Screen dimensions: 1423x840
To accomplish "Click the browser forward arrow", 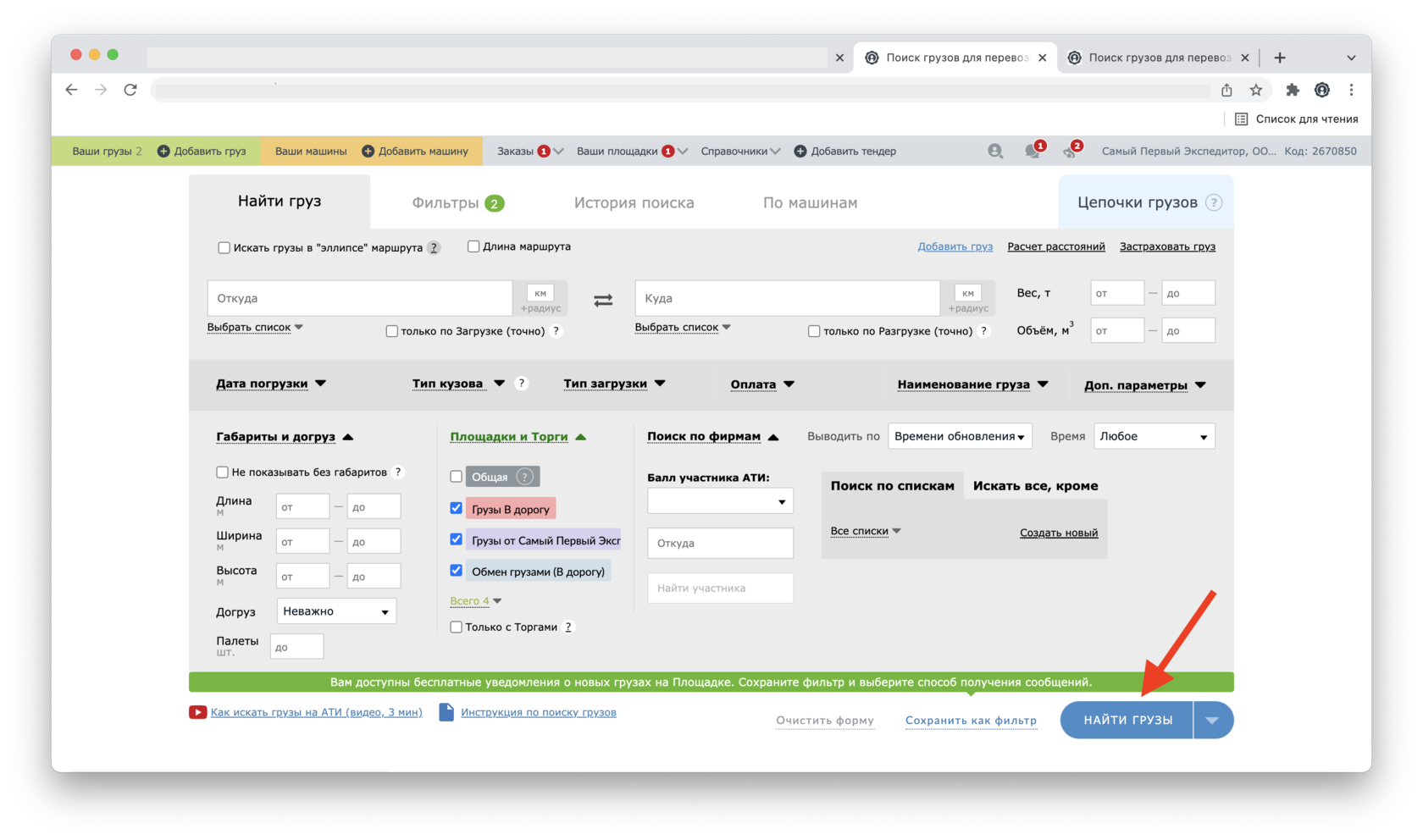I will (101, 90).
